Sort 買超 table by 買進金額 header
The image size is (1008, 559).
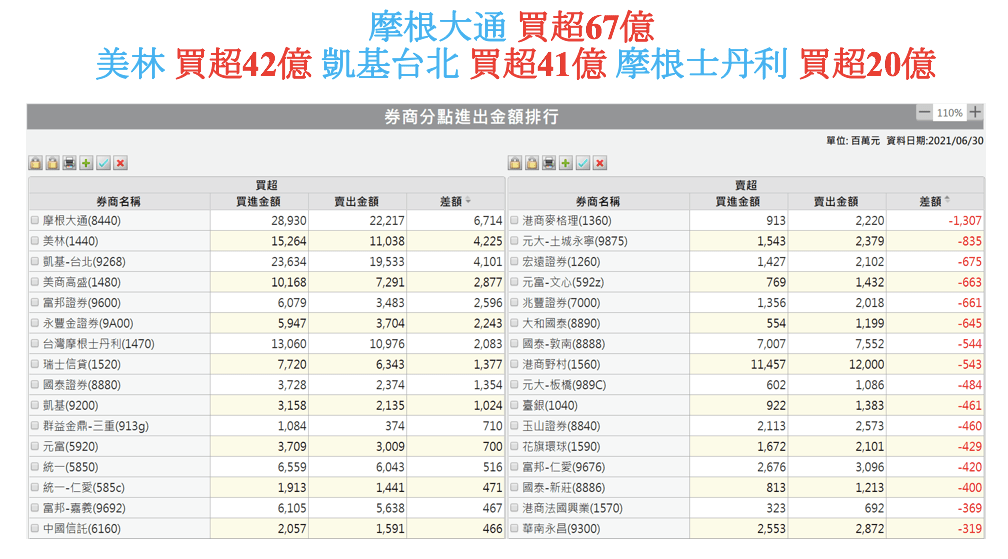[258, 201]
